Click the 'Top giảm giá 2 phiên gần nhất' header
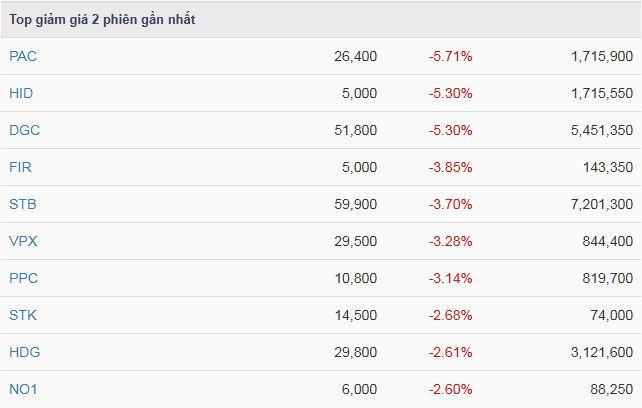 coord(102,19)
